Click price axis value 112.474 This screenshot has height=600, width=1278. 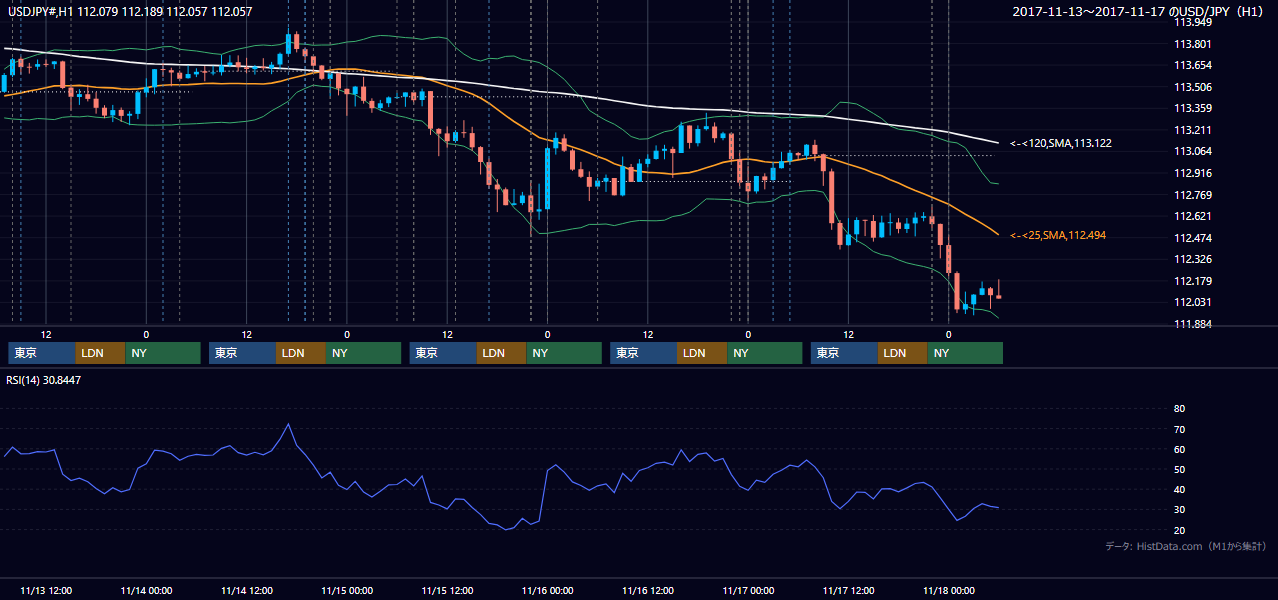click(1193, 238)
